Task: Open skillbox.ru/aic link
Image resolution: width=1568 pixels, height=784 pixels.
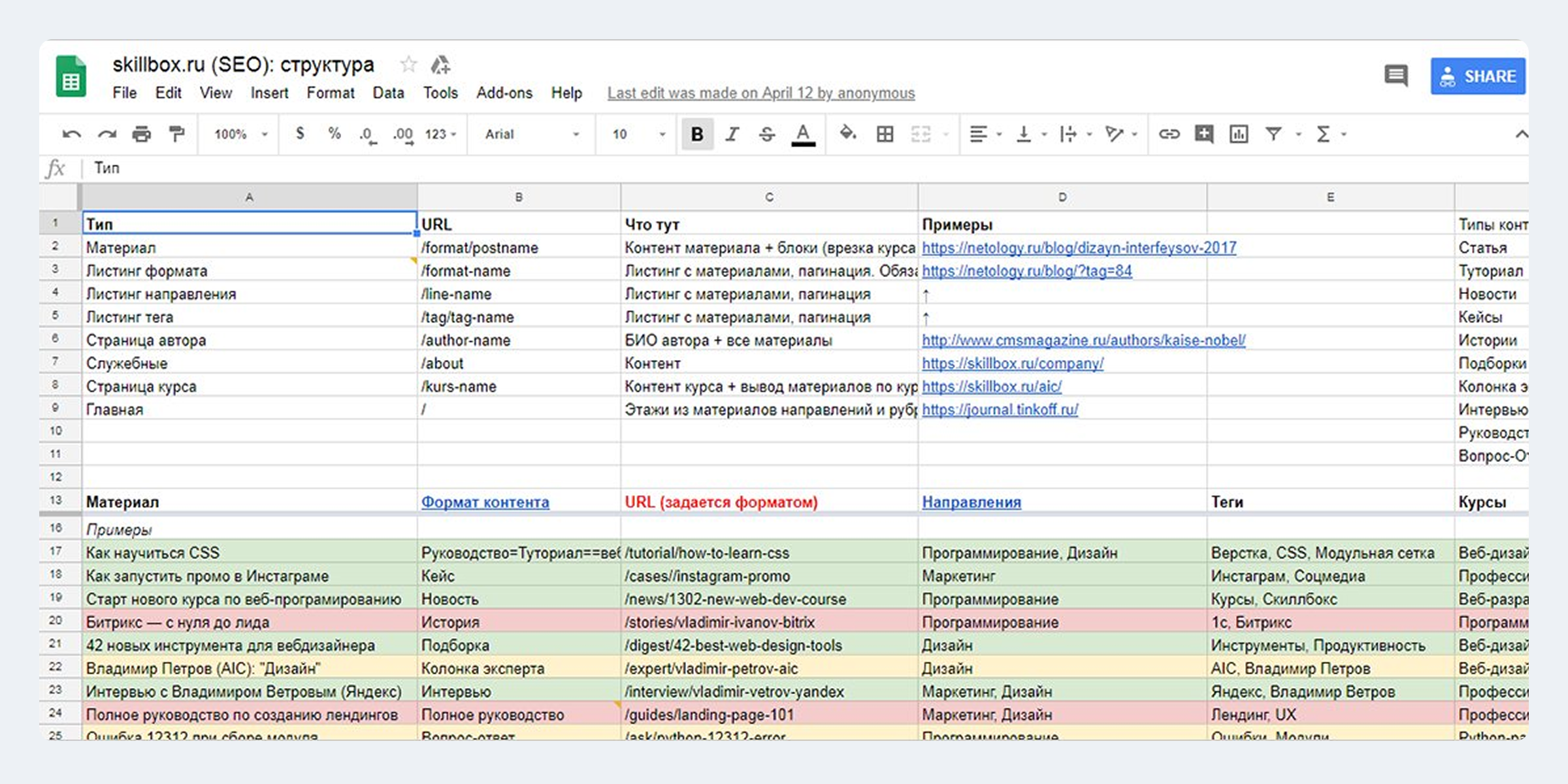Action: pyautogui.click(x=992, y=387)
